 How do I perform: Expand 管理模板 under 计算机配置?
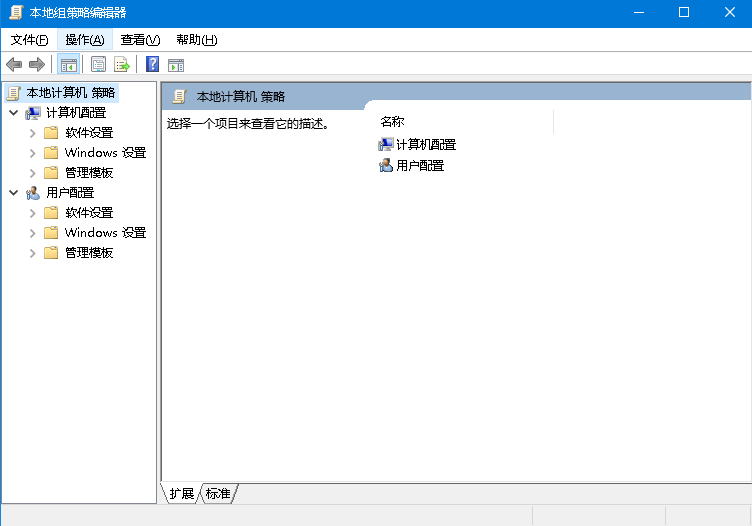coord(33,173)
